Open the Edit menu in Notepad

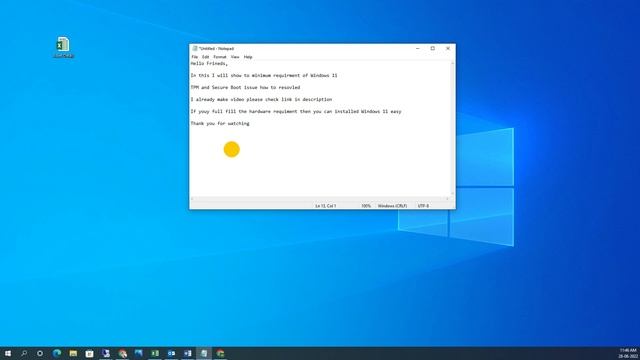coord(206,57)
